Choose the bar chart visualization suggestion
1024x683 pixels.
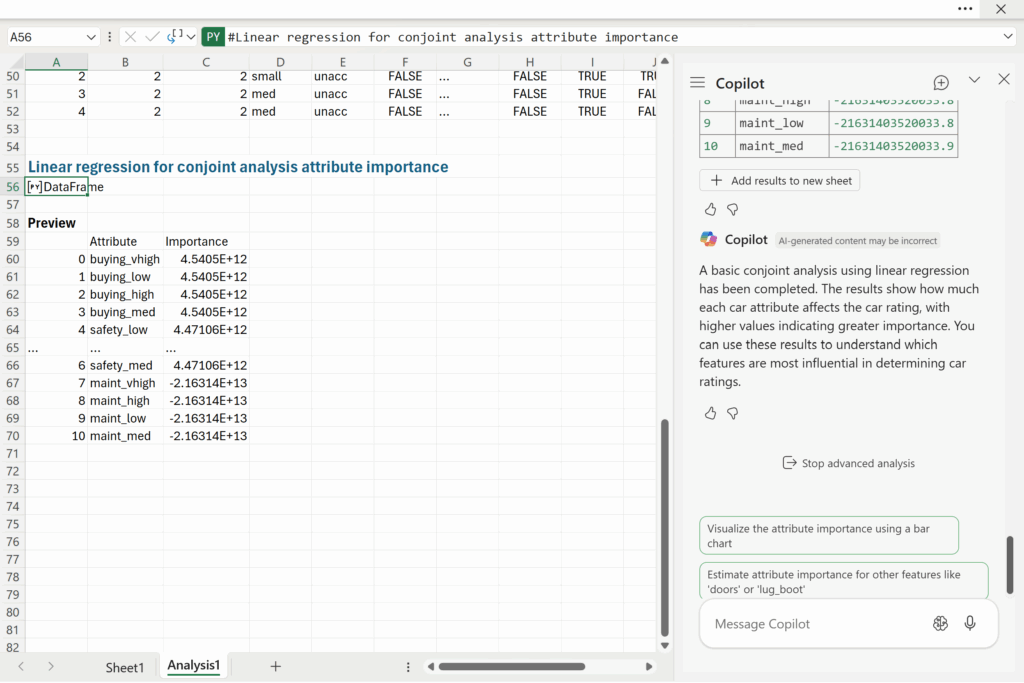[x=828, y=536]
